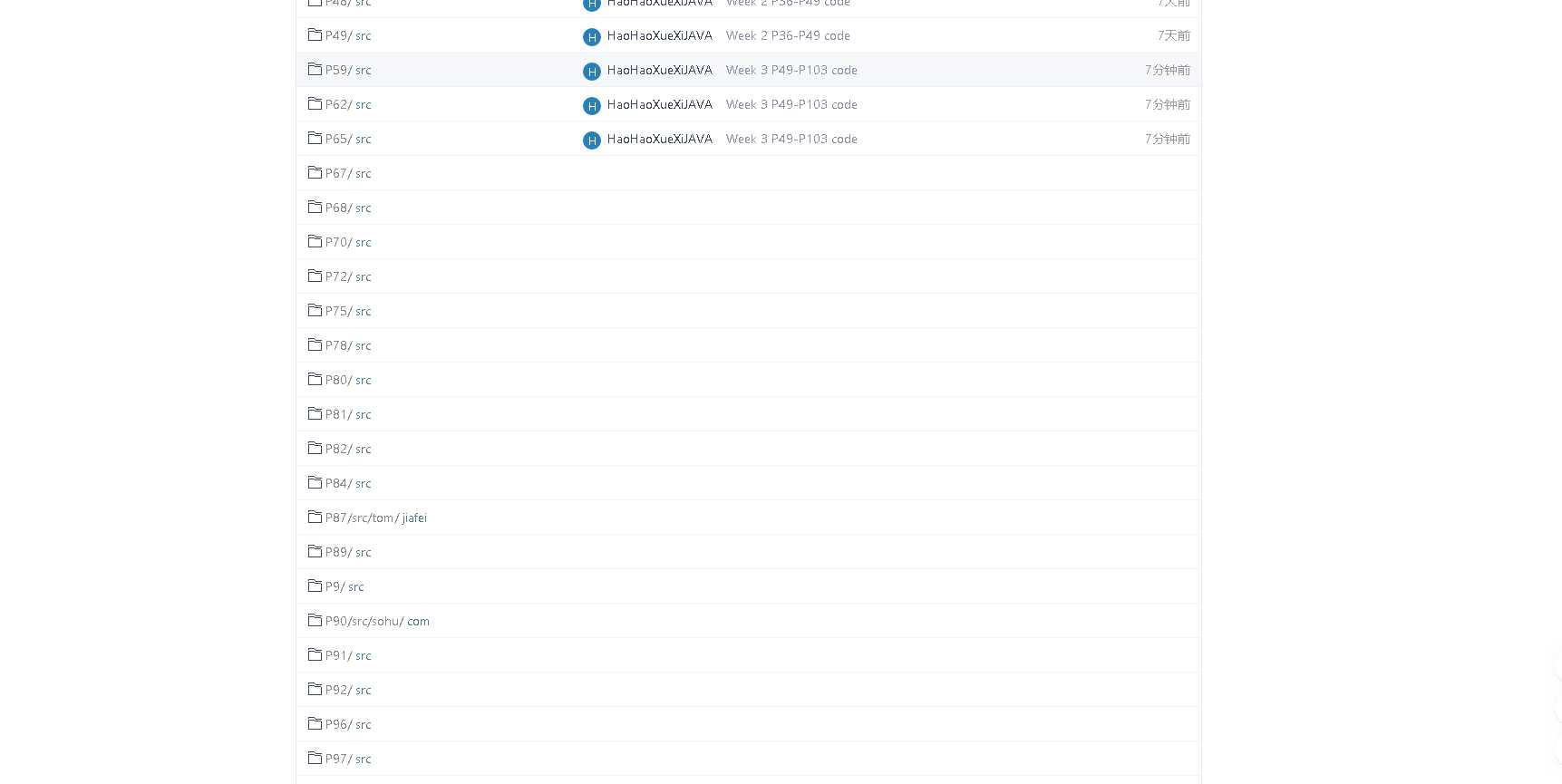Click the folder icon beside P49/src
This screenshot has width=1562, height=784.
[x=315, y=34]
